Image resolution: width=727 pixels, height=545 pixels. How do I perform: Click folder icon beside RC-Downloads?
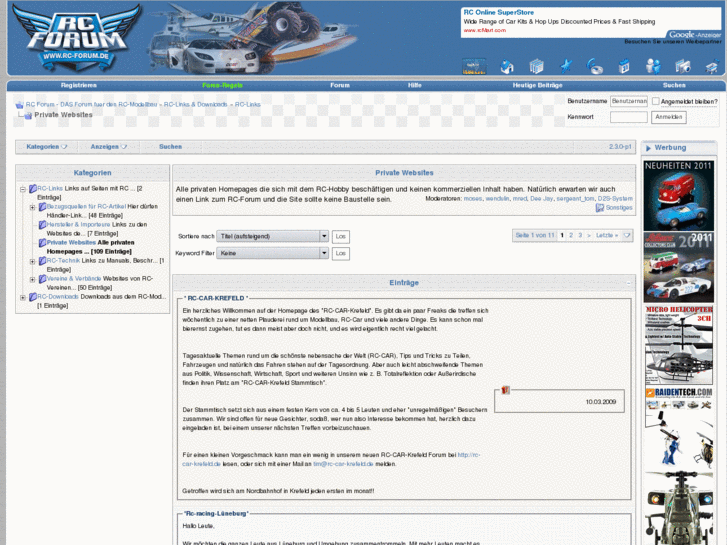33,297
